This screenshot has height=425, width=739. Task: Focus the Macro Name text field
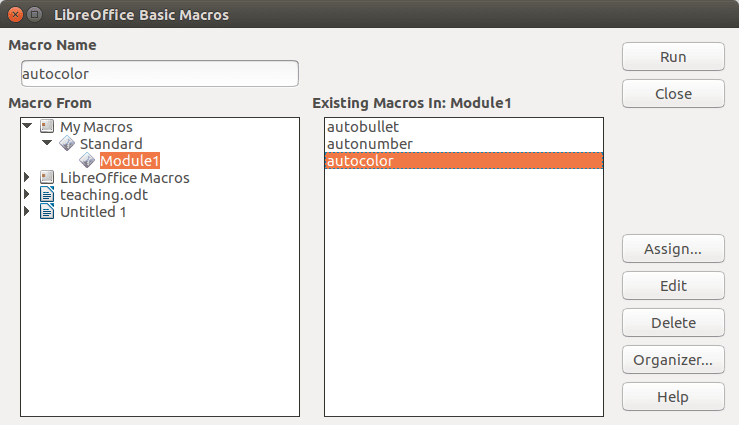pyautogui.click(x=160, y=74)
